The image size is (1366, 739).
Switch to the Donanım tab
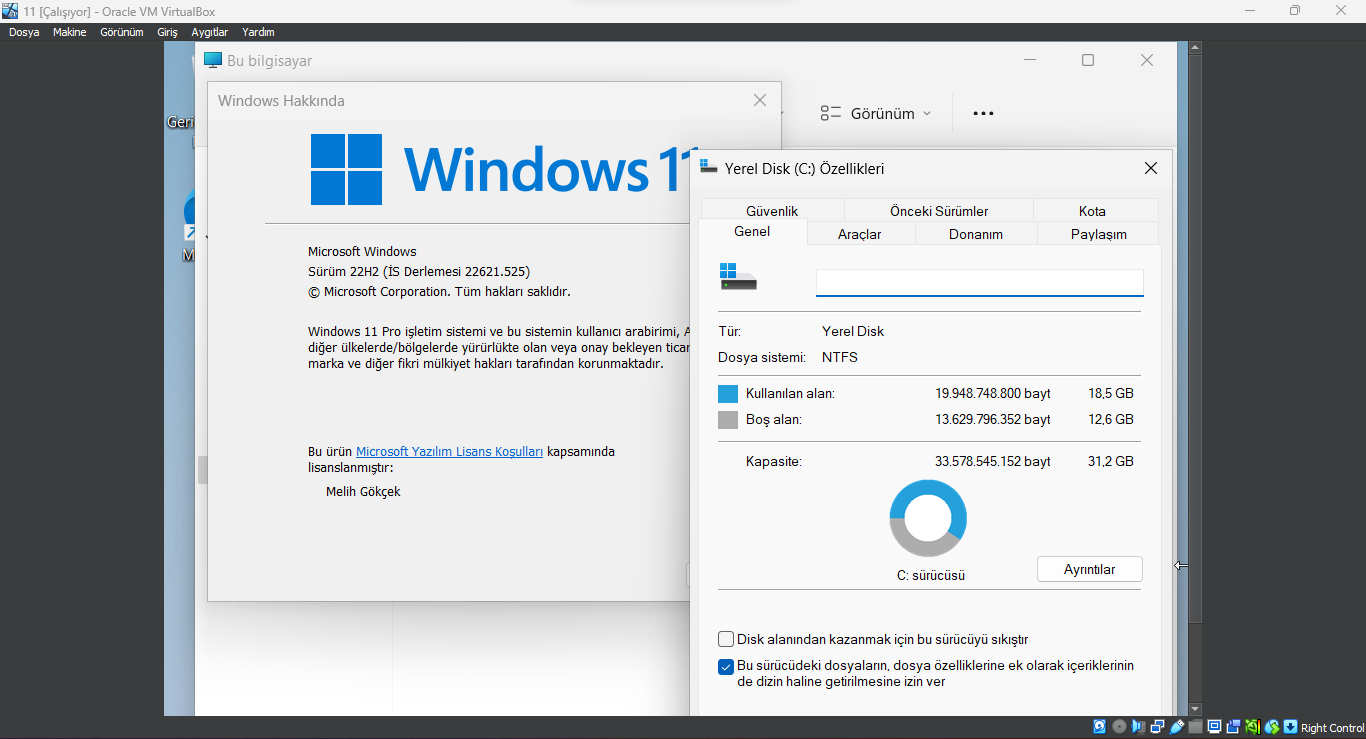click(x=976, y=234)
